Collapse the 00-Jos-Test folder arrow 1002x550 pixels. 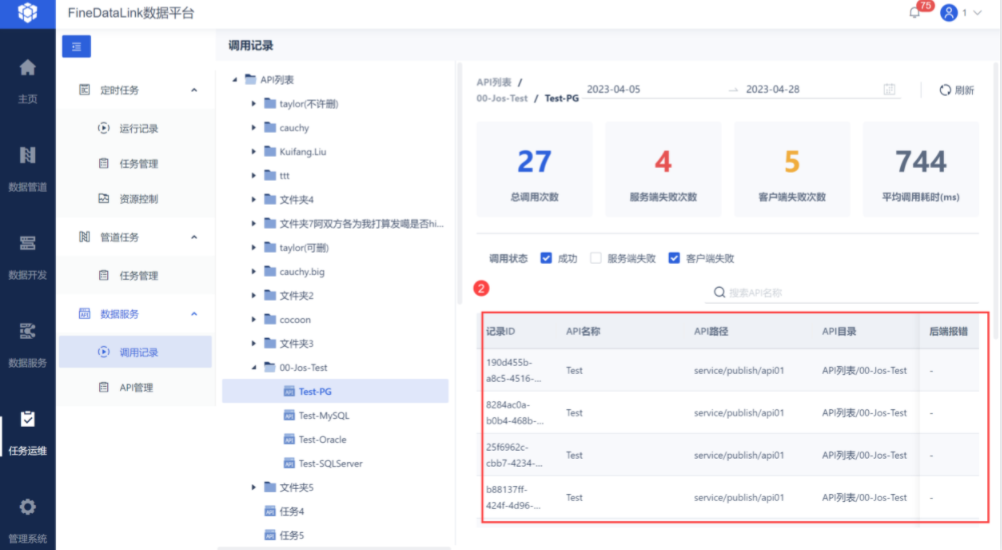(x=254, y=367)
